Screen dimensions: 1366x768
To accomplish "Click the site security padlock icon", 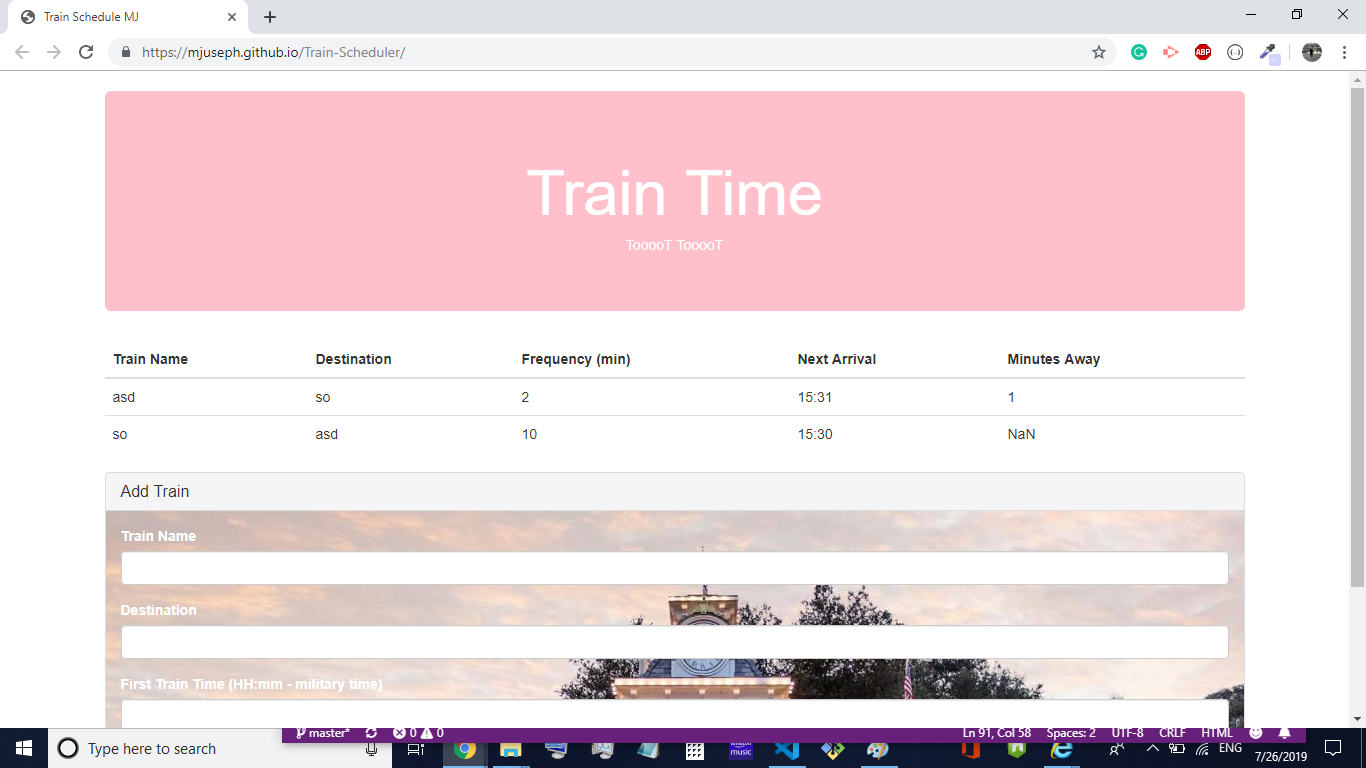I will point(126,52).
